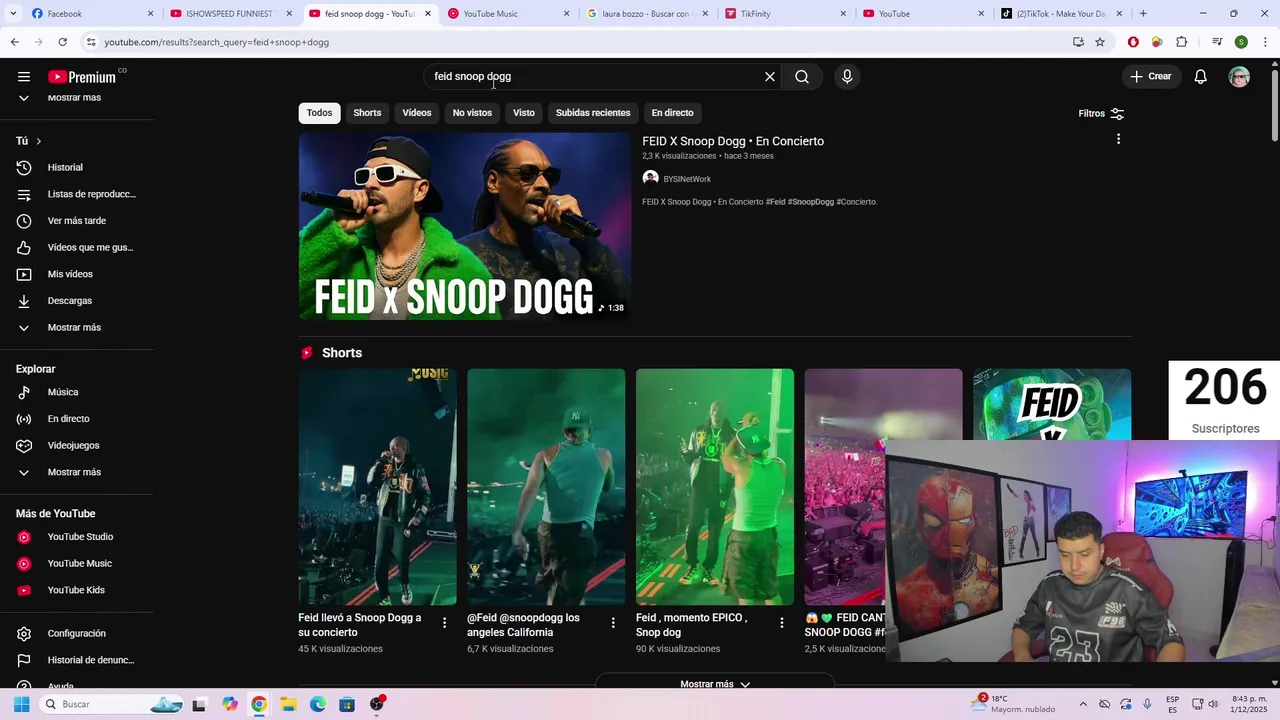Select the Todos filter chip

tap(320, 113)
